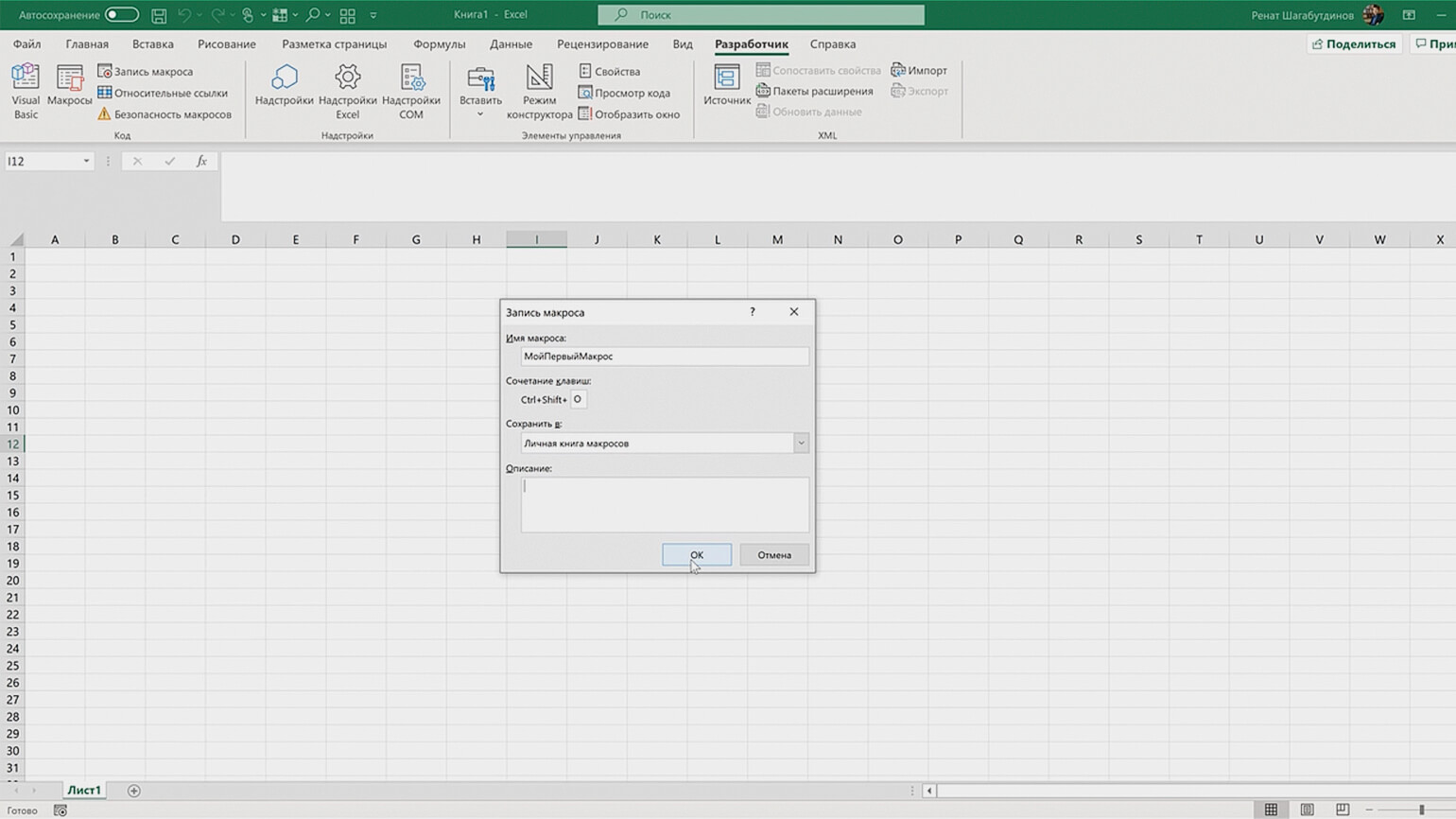Click the Select All corner triangle
1456x819 pixels.
[x=16, y=240]
